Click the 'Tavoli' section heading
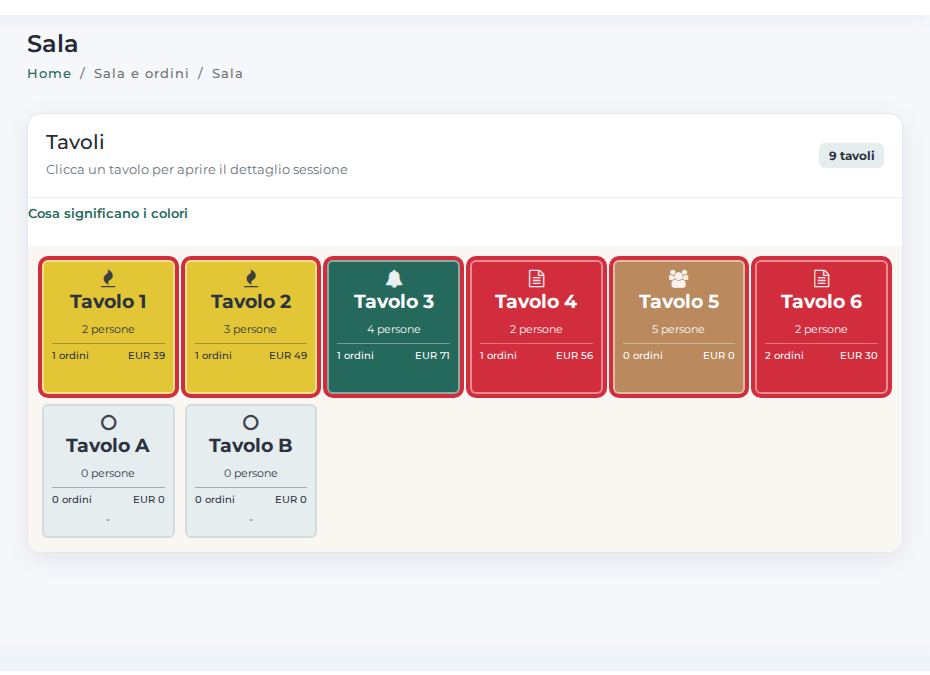Image resolution: width=930 pixels, height=675 pixels. (75, 142)
